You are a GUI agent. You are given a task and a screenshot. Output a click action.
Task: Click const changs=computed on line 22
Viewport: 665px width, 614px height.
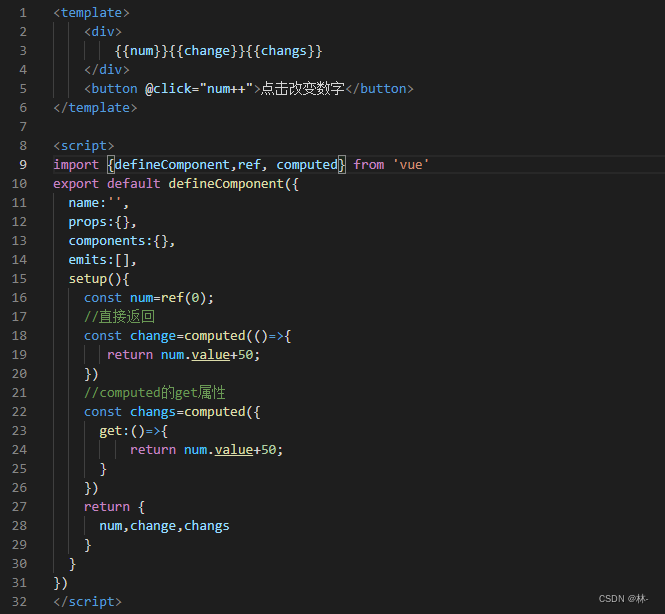click(x=165, y=412)
